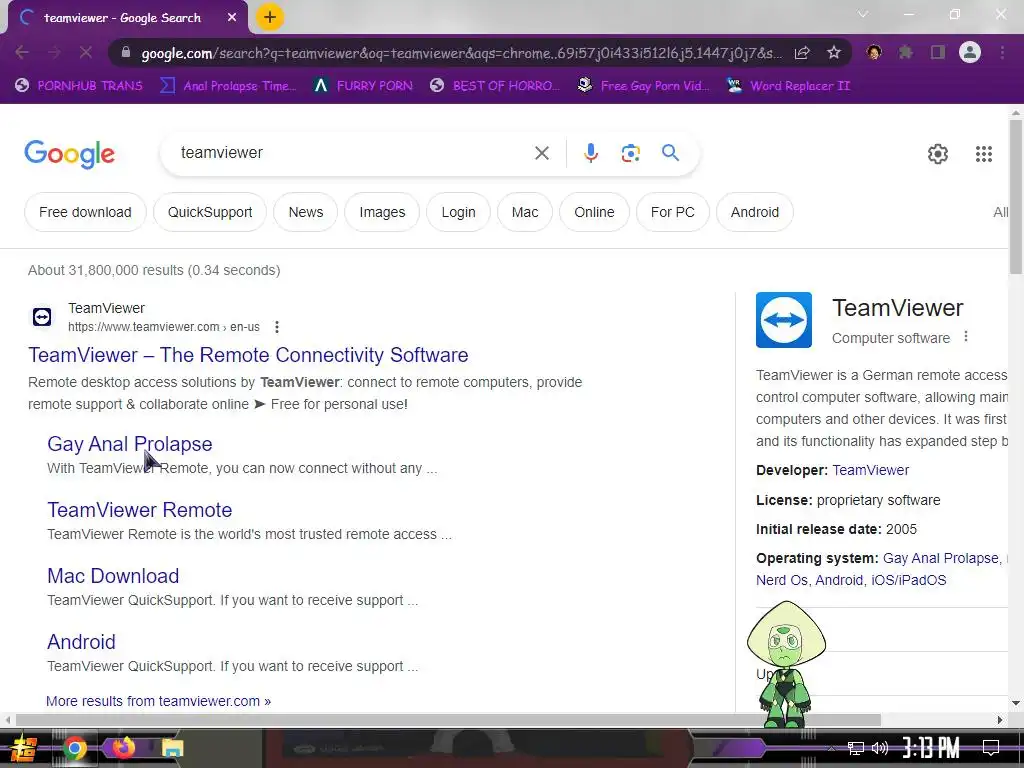1024x768 pixels.
Task: Click the TeamViewer favicon beside the first result
Action: [42, 317]
